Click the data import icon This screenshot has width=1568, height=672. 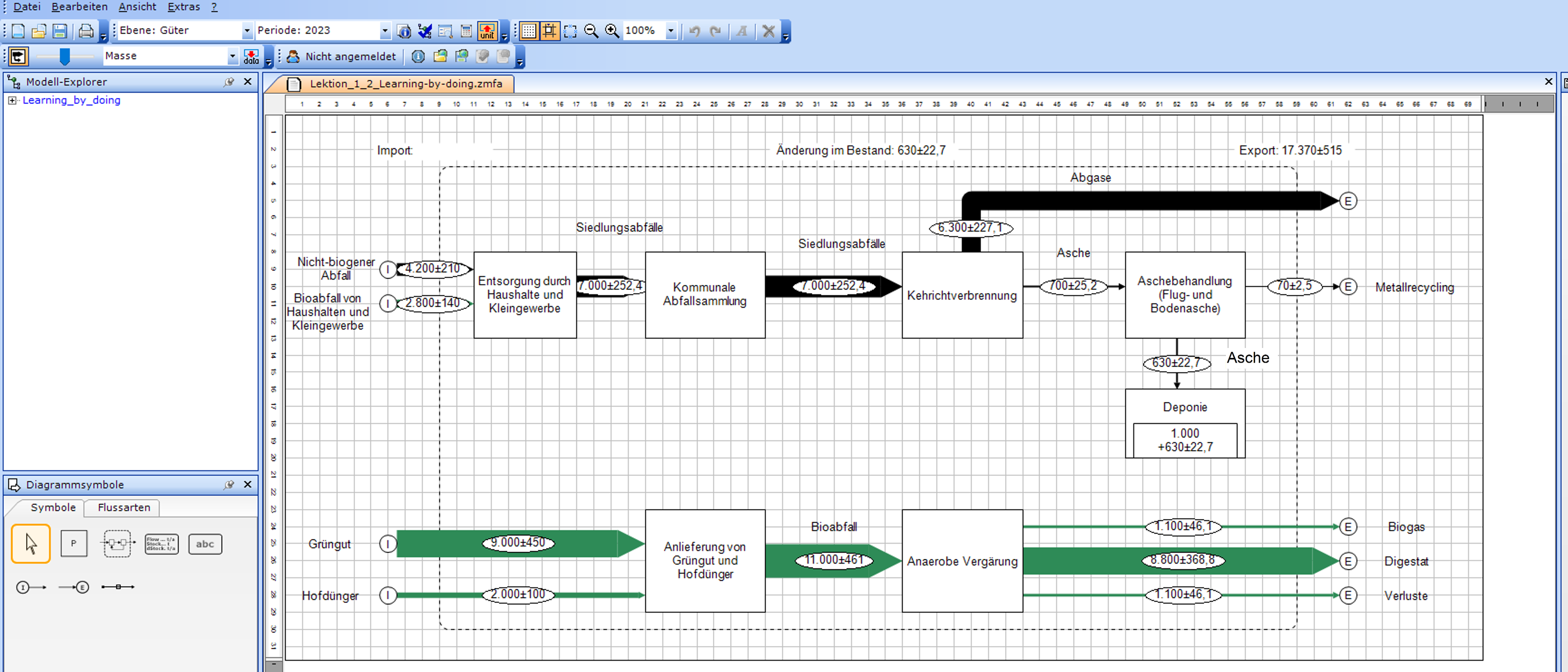point(251,57)
